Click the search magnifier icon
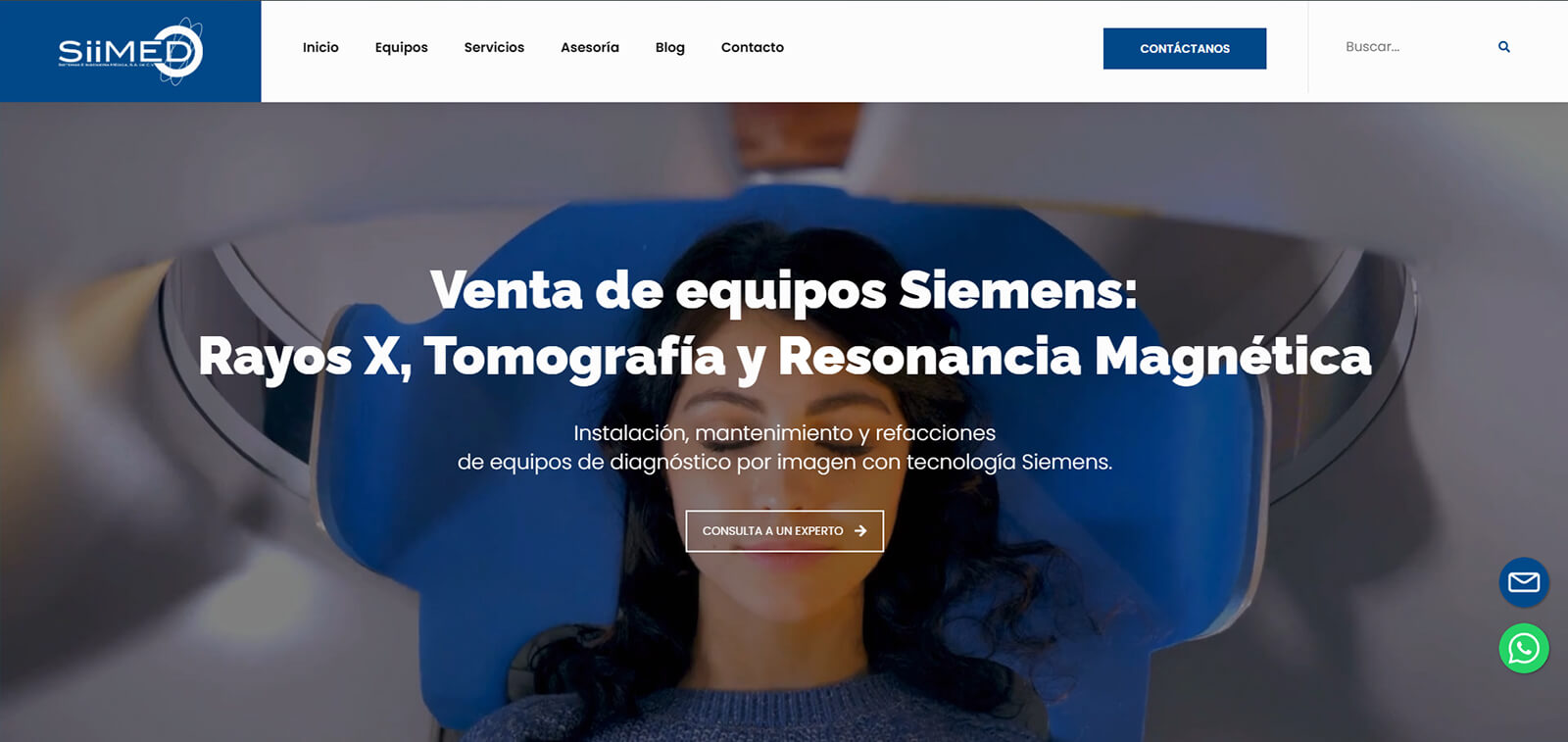The height and width of the screenshot is (742, 1568). click(x=1504, y=47)
